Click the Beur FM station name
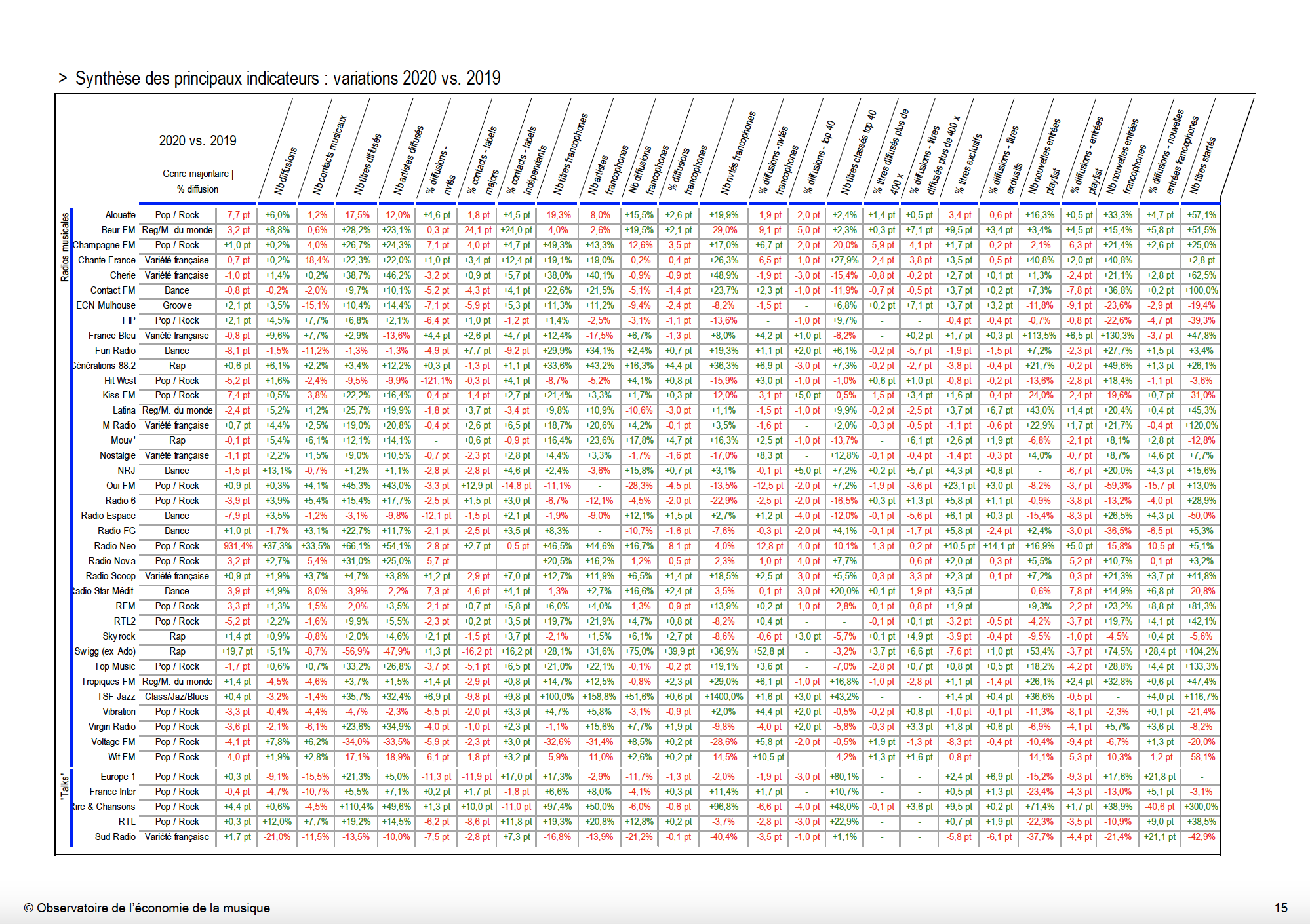The width and height of the screenshot is (1310, 924). click(x=118, y=230)
